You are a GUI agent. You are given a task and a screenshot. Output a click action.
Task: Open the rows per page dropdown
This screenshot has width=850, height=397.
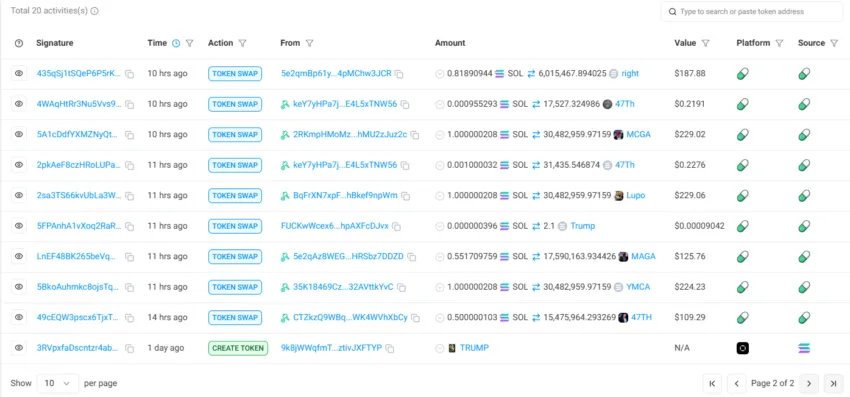click(57, 383)
